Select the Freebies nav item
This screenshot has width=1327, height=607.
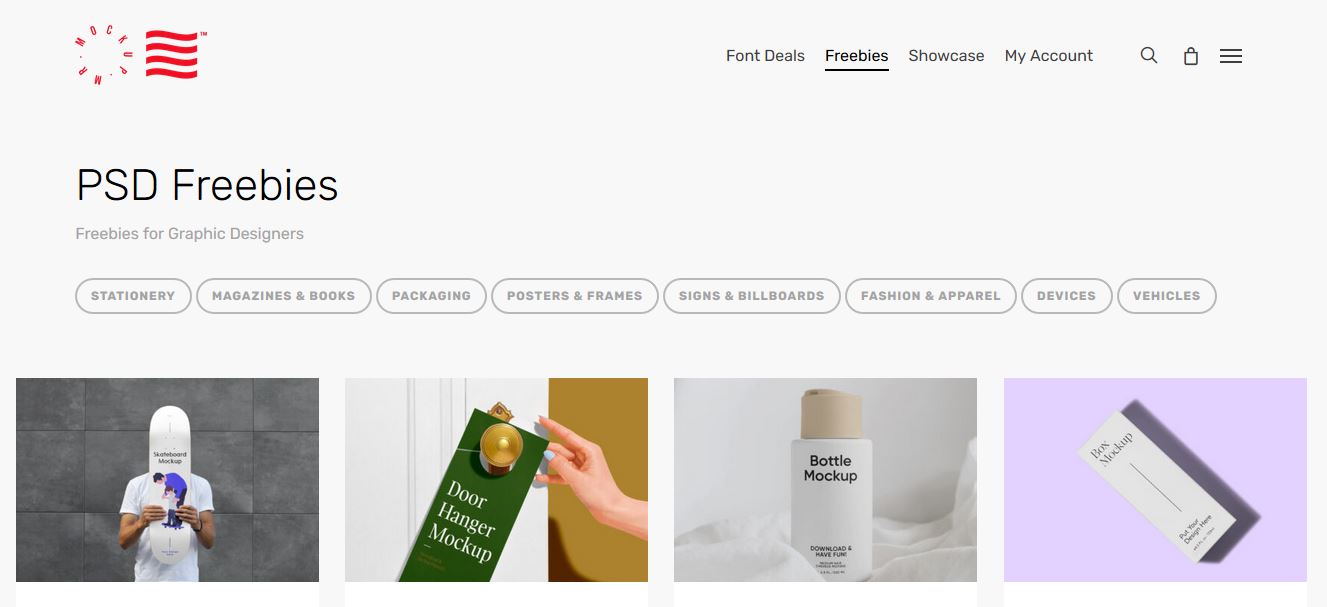coord(857,56)
